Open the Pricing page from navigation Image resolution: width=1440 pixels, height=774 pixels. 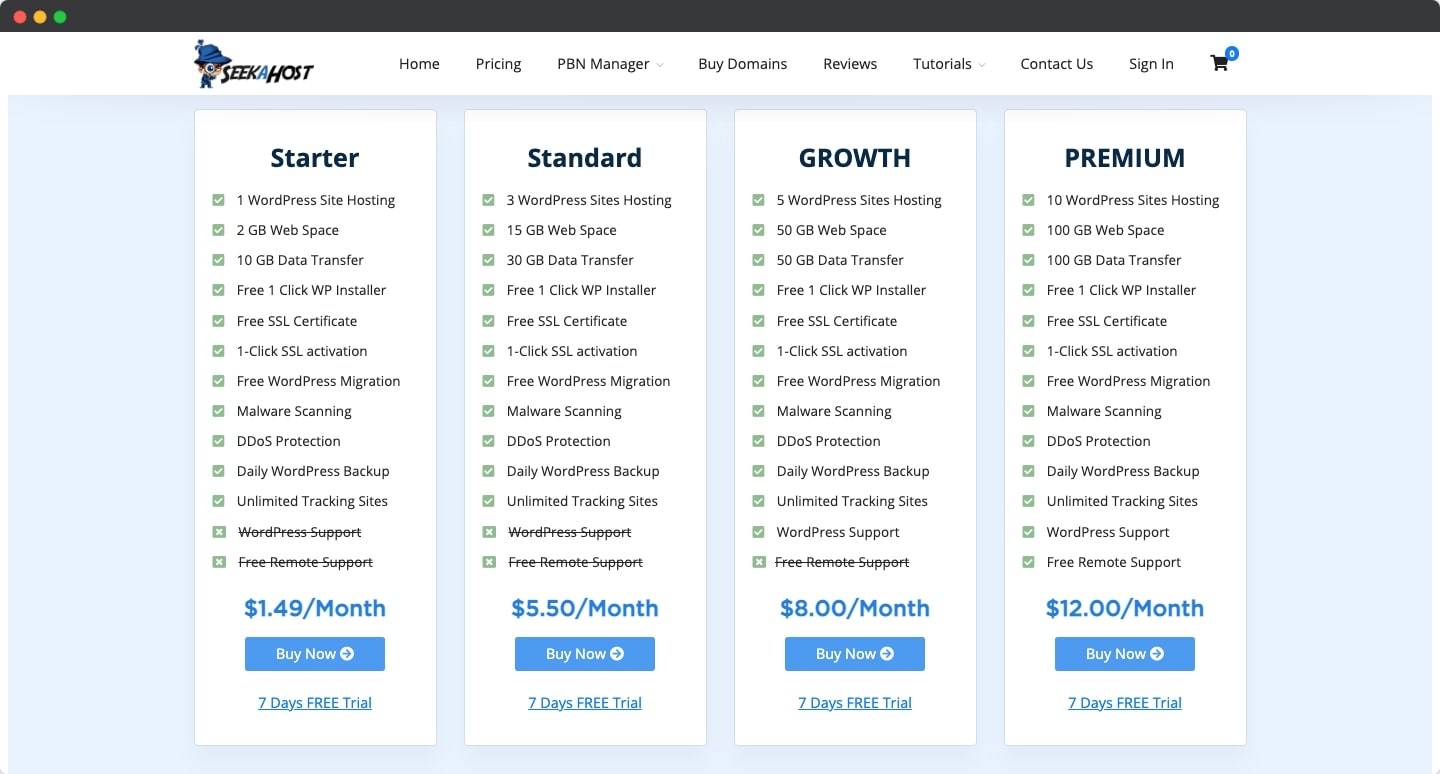pyautogui.click(x=498, y=64)
